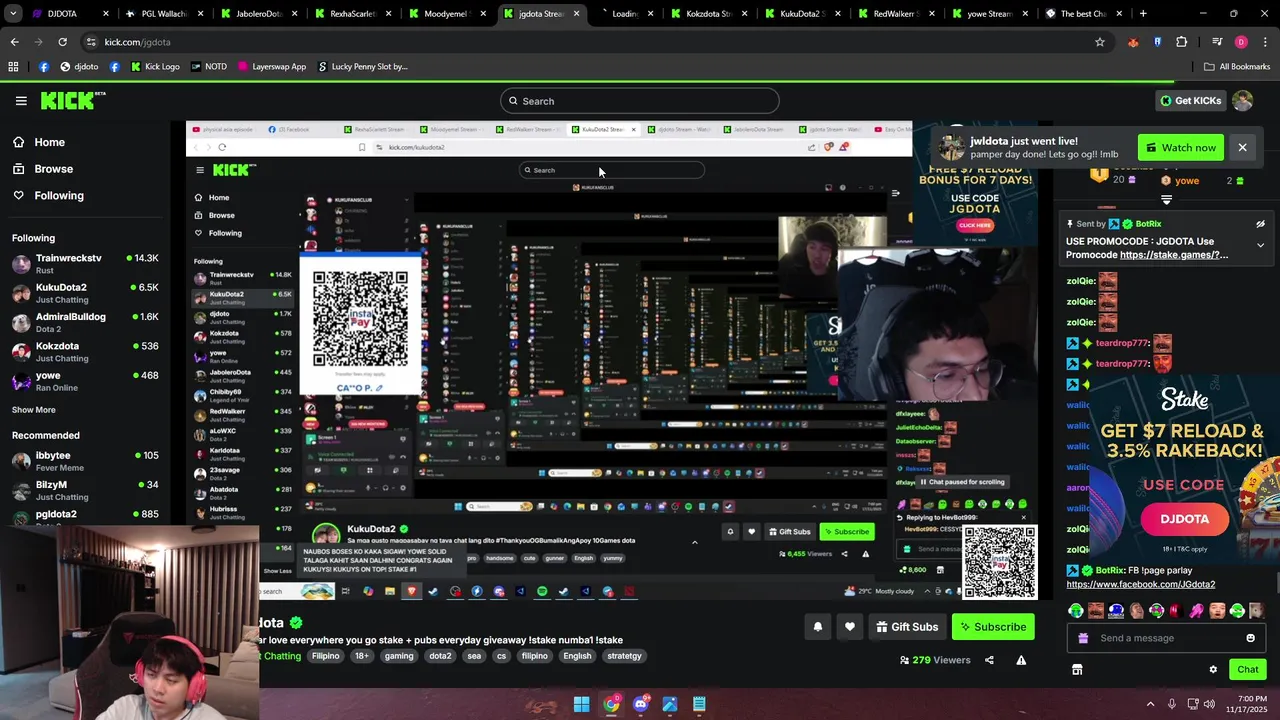Screen dimensions: 1280x720
Task: Close the jgdota Stream tab
Action: click(x=576, y=14)
